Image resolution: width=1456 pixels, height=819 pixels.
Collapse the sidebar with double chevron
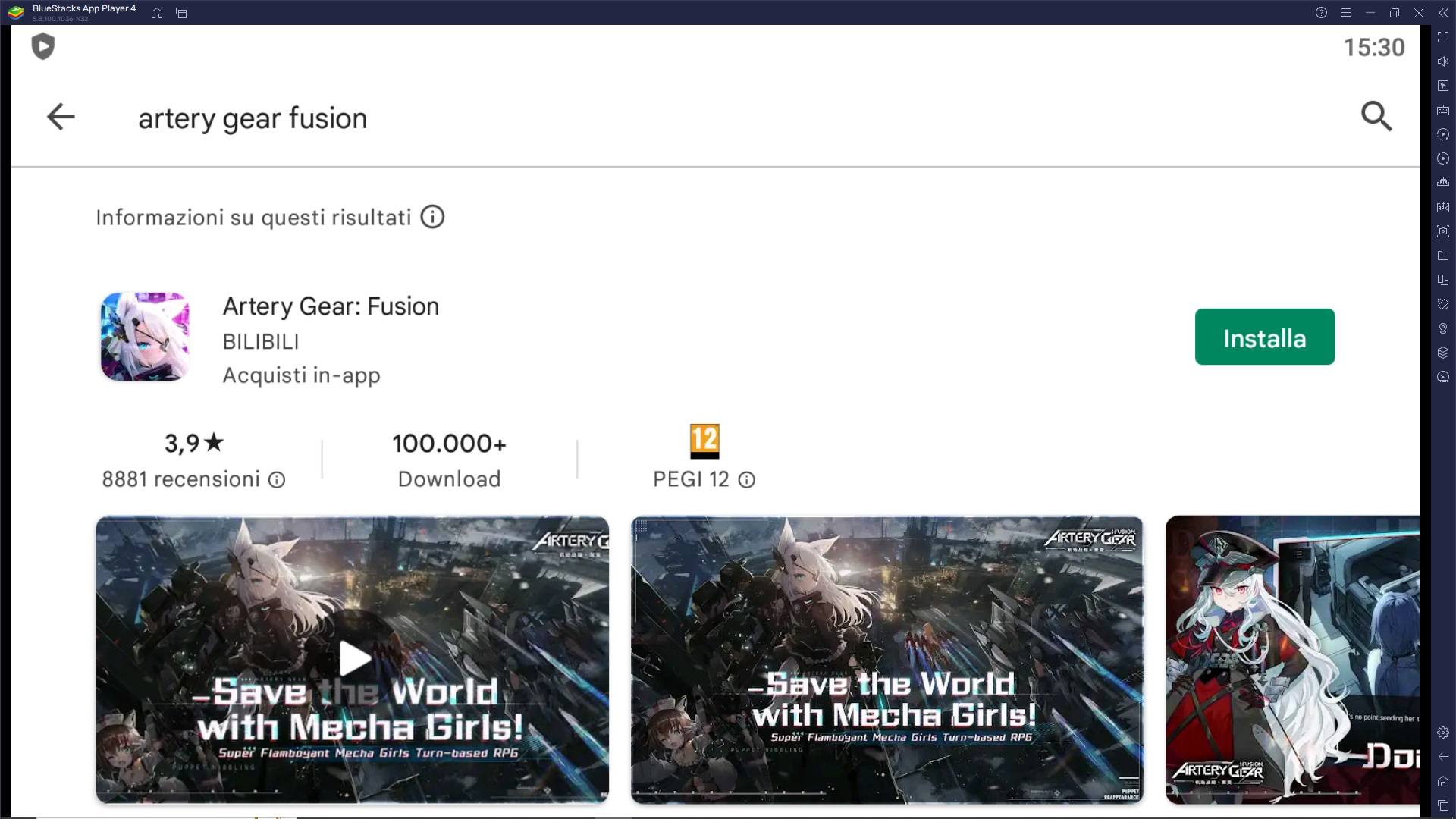1443,13
